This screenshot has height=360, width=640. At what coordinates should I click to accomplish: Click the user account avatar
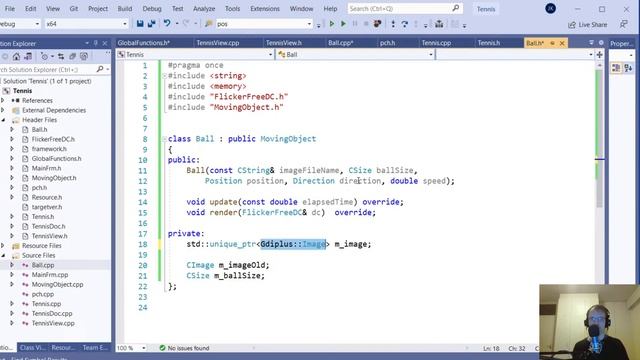[x=550, y=9]
